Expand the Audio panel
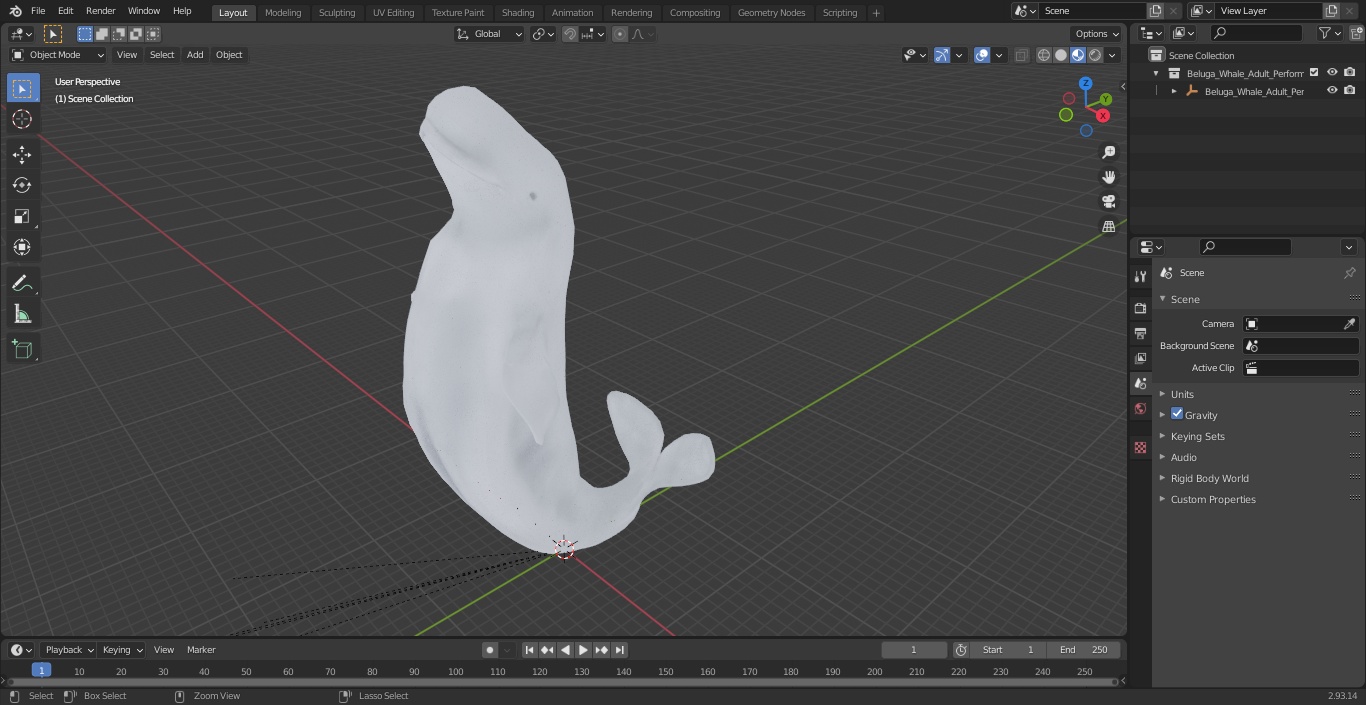 click(x=1183, y=457)
